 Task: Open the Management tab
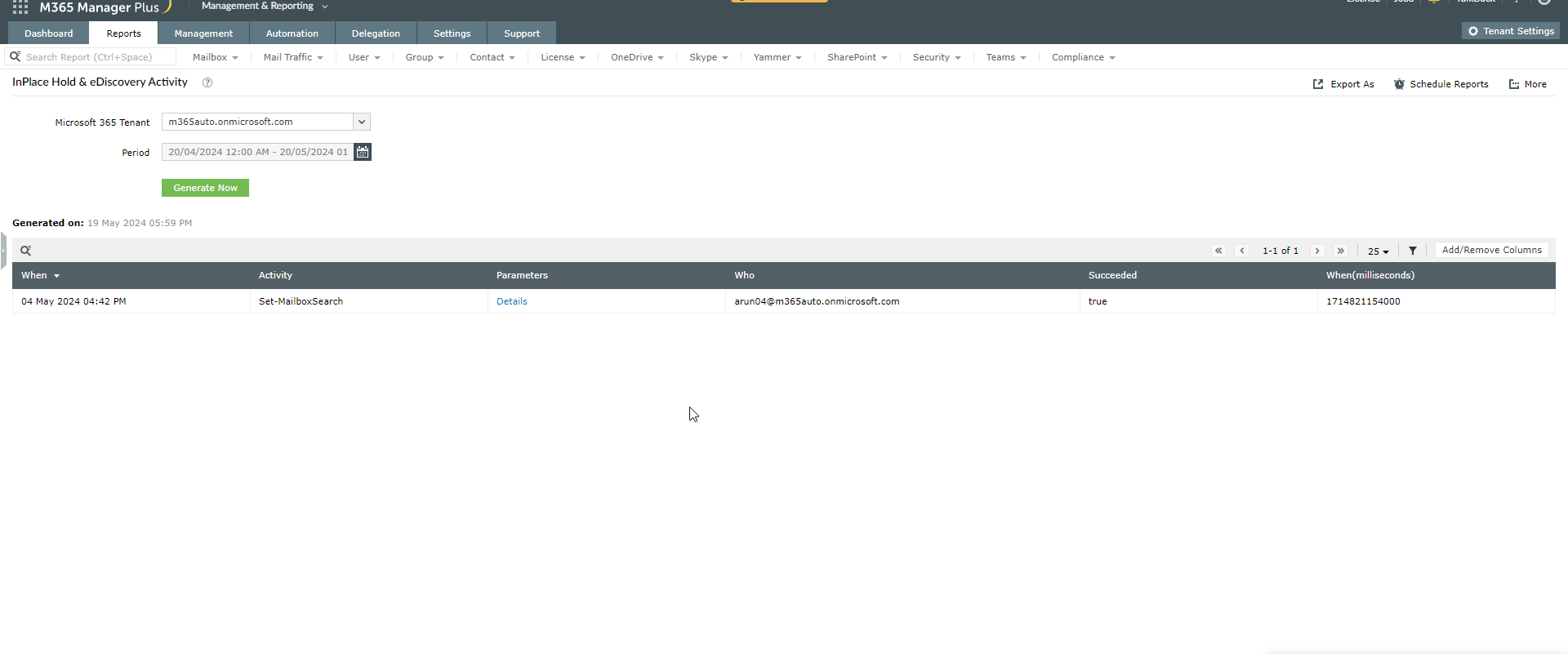point(203,33)
